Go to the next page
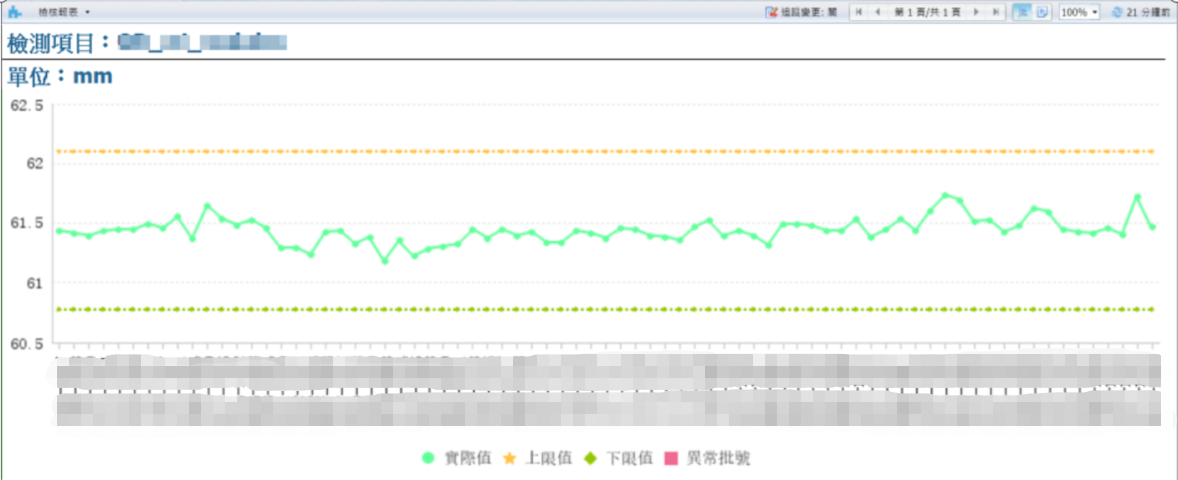 click(x=977, y=12)
